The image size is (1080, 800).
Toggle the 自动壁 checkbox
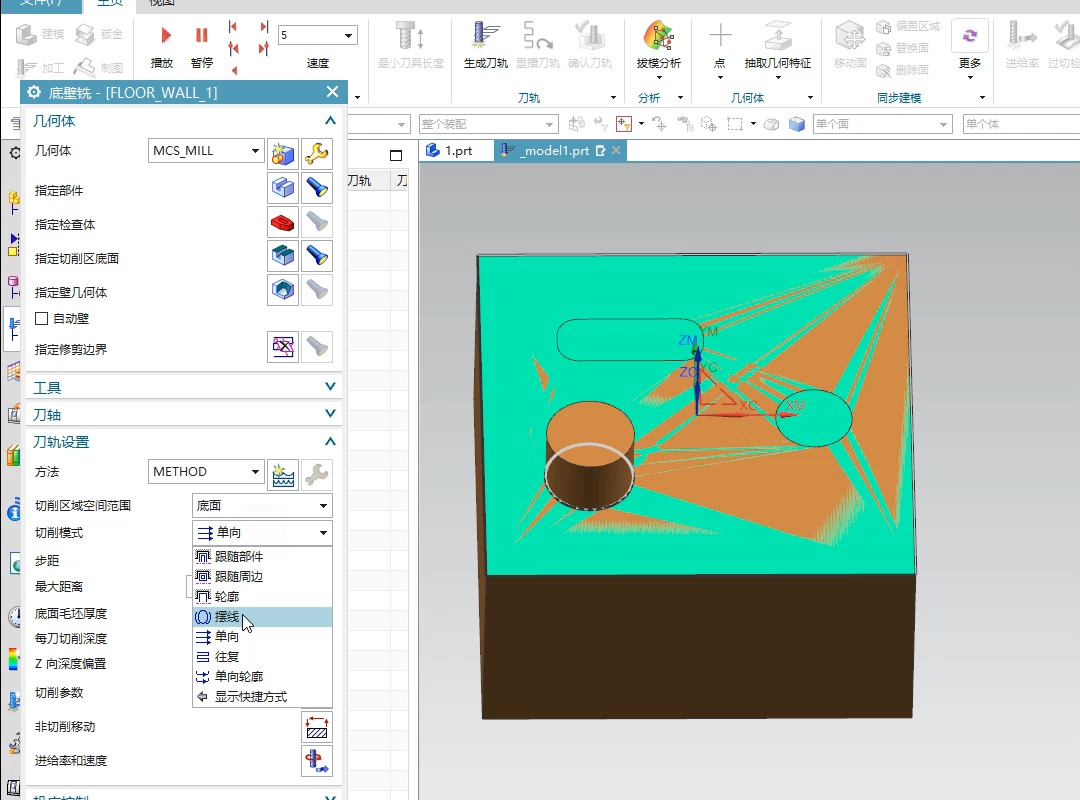pyautogui.click(x=41, y=318)
